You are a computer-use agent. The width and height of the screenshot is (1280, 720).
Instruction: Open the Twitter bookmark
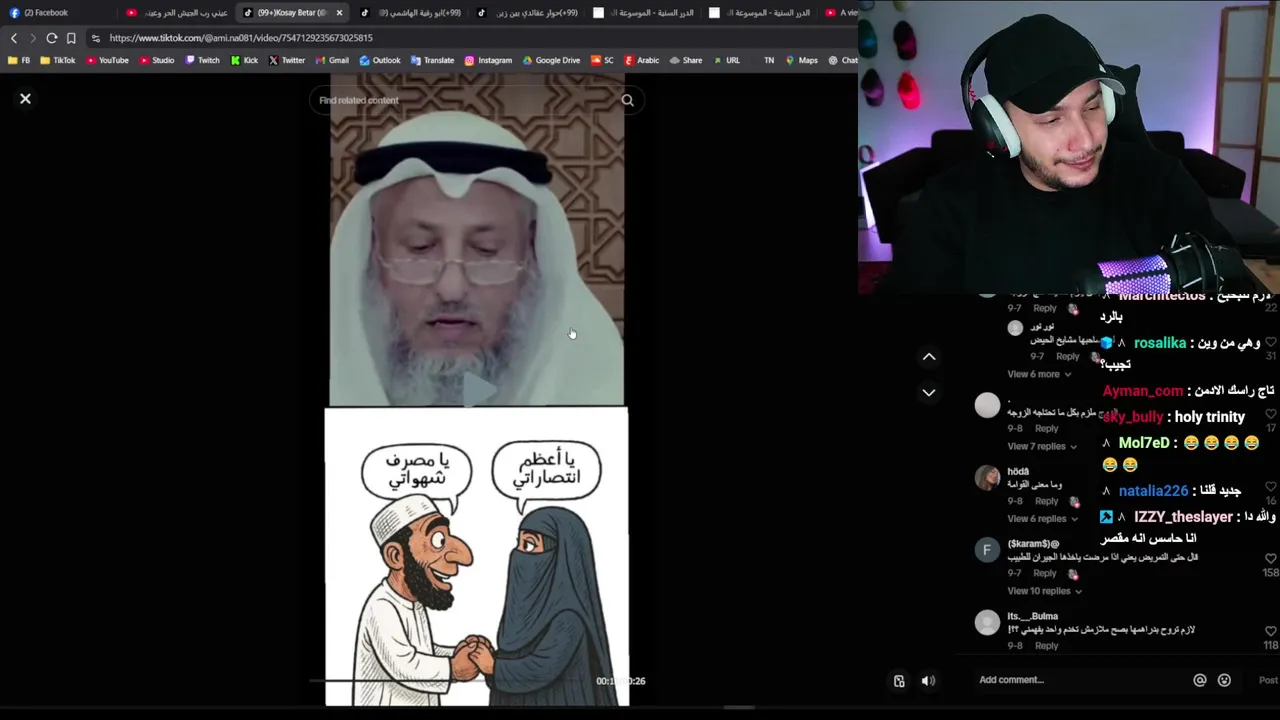pos(286,60)
